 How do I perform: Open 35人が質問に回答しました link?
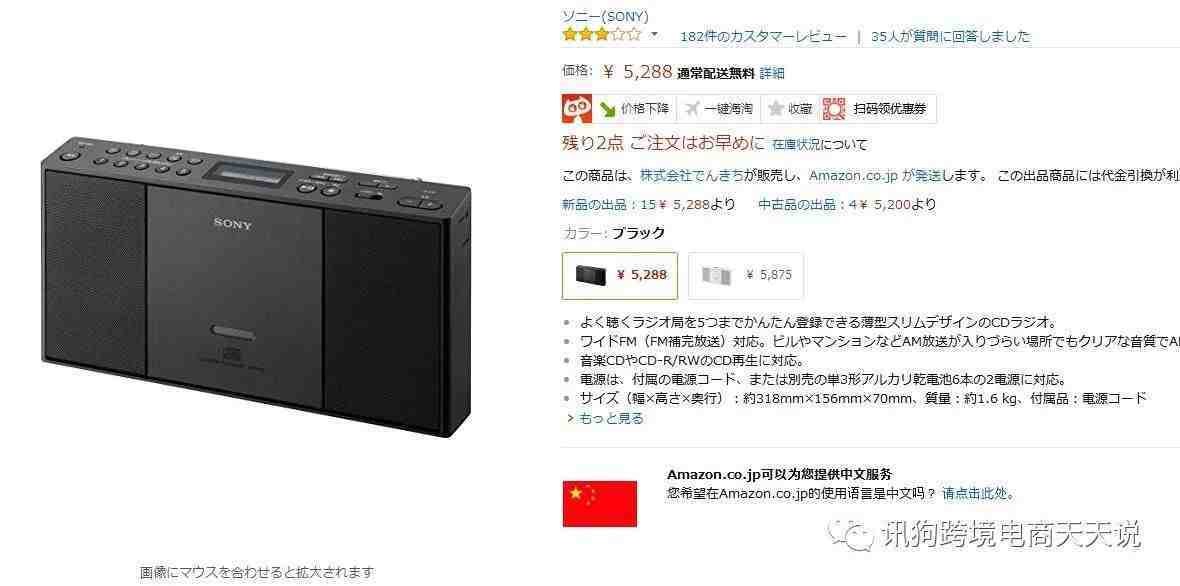click(950, 36)
